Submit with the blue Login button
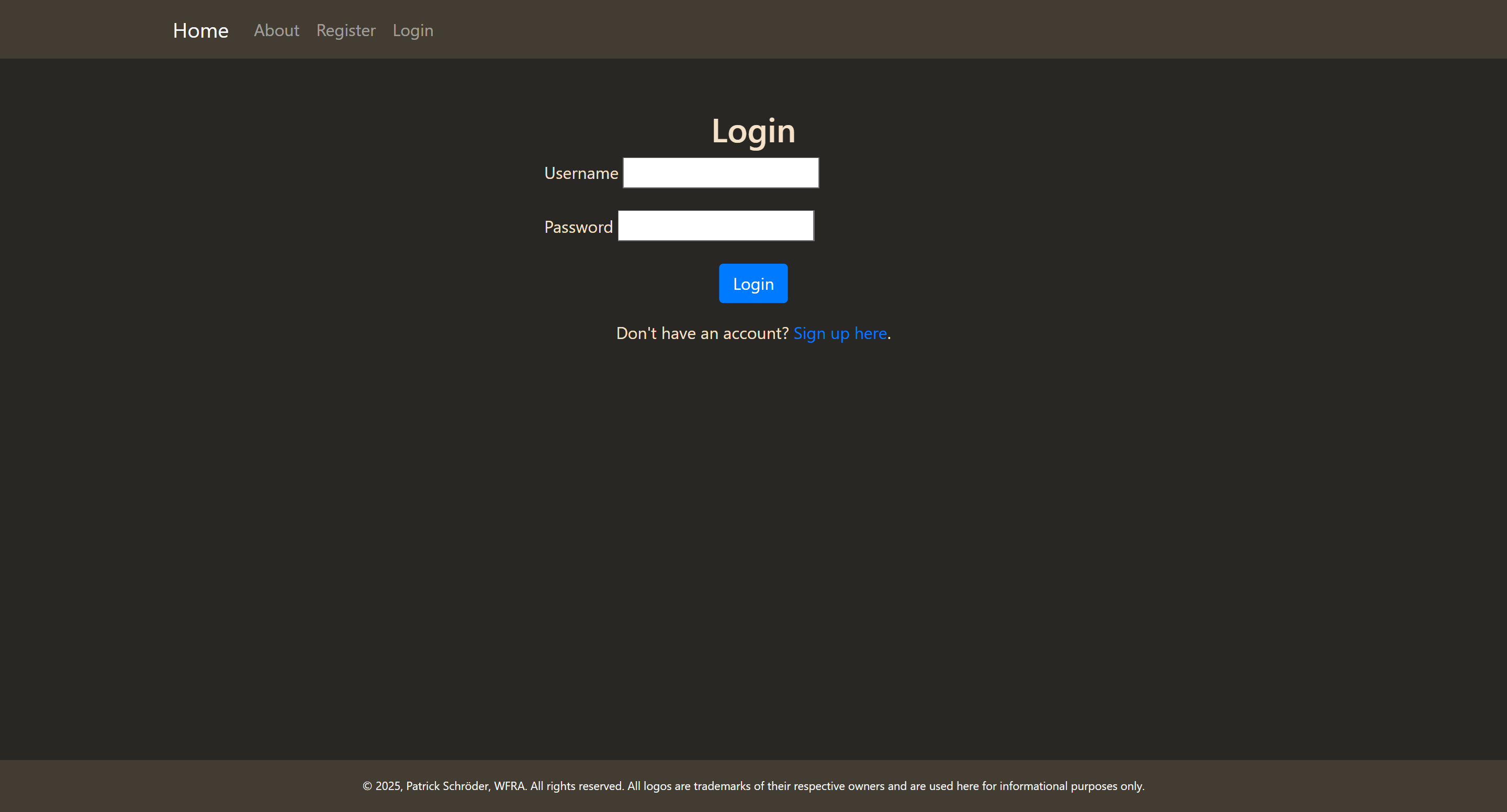The width and height of the screenshot is (1507, 812). coord(753,283)
